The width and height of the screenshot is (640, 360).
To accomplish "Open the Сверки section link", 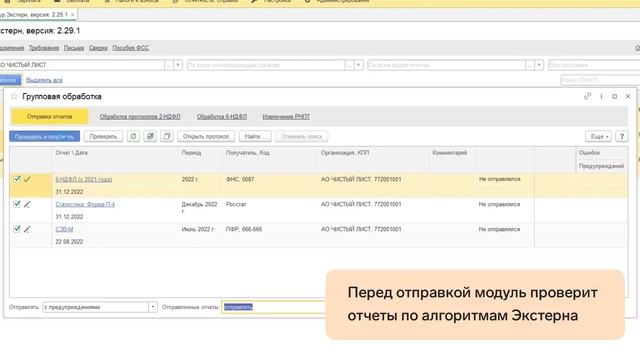I will [98, 48].
